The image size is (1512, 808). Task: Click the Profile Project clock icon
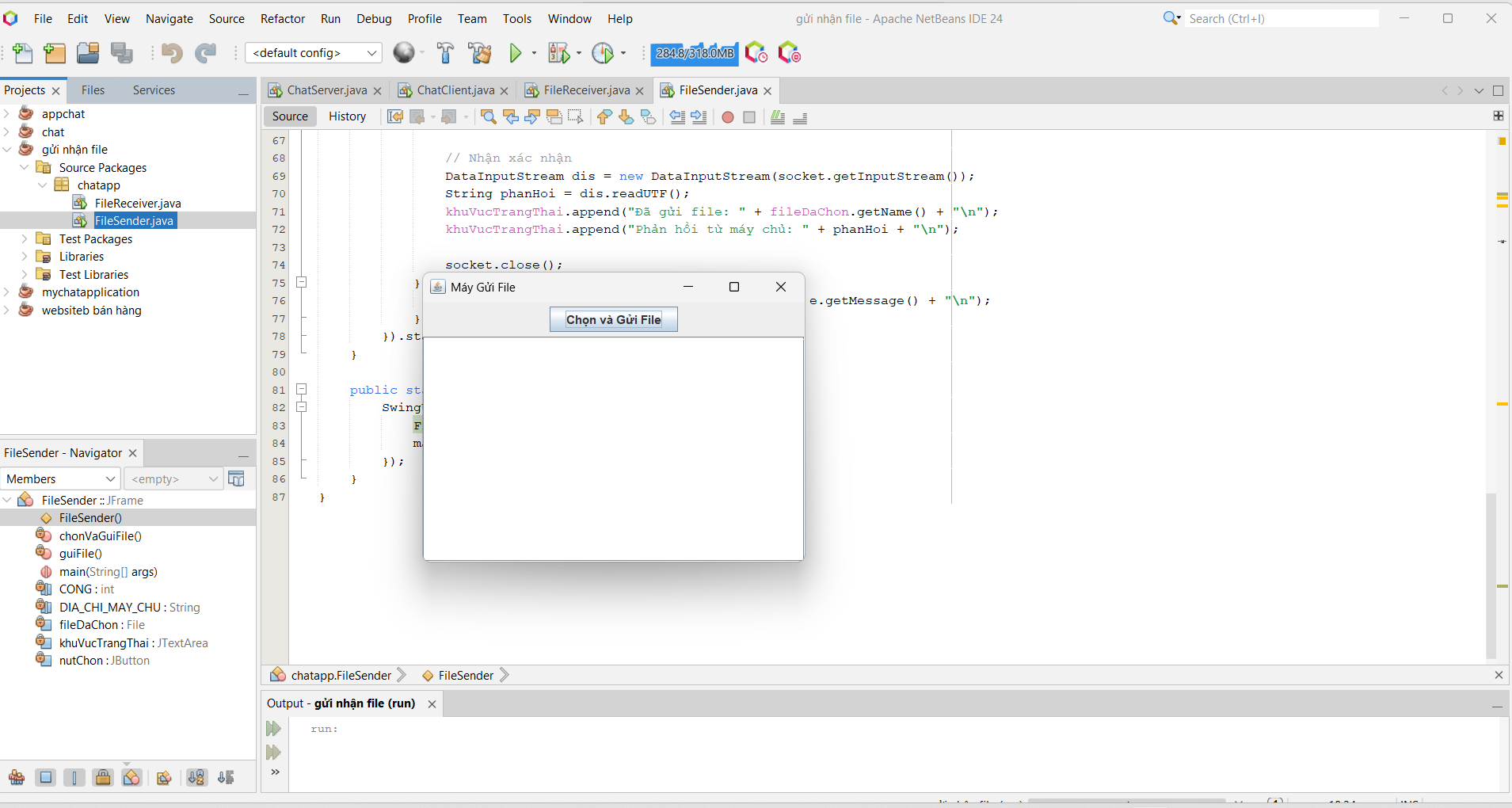pos(603,53)
